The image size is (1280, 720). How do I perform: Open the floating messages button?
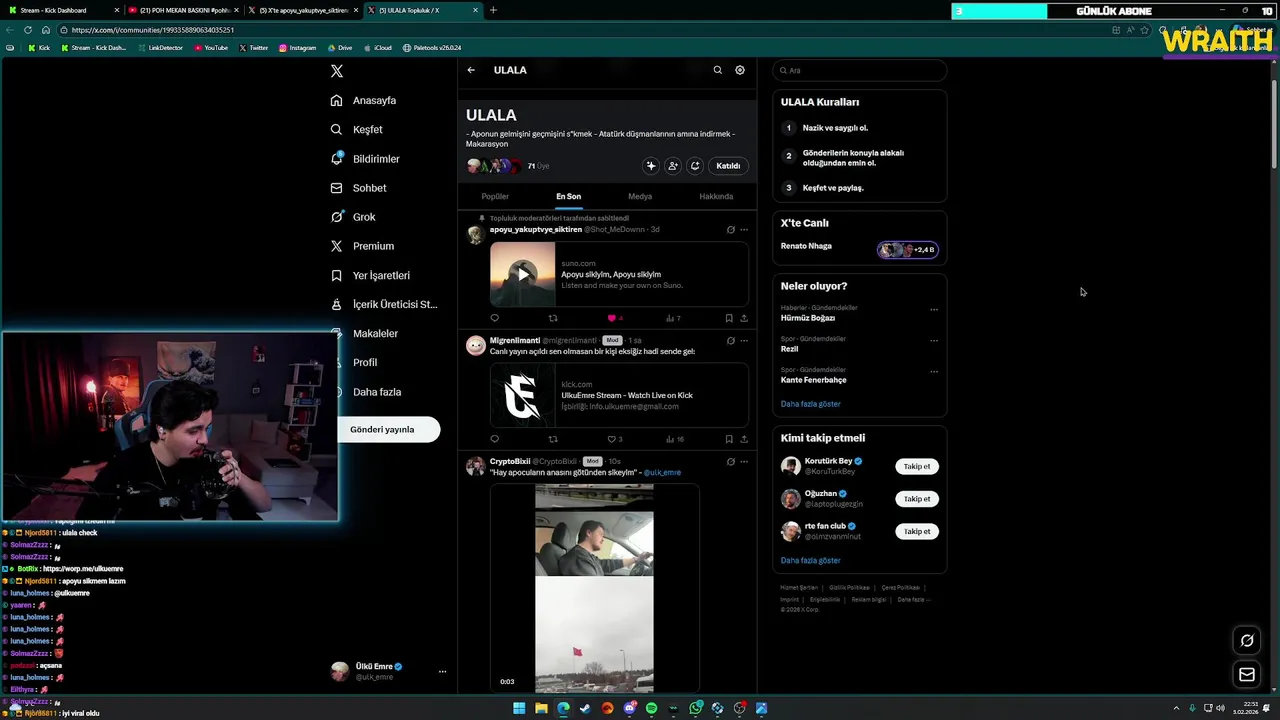coord(1247,675)
